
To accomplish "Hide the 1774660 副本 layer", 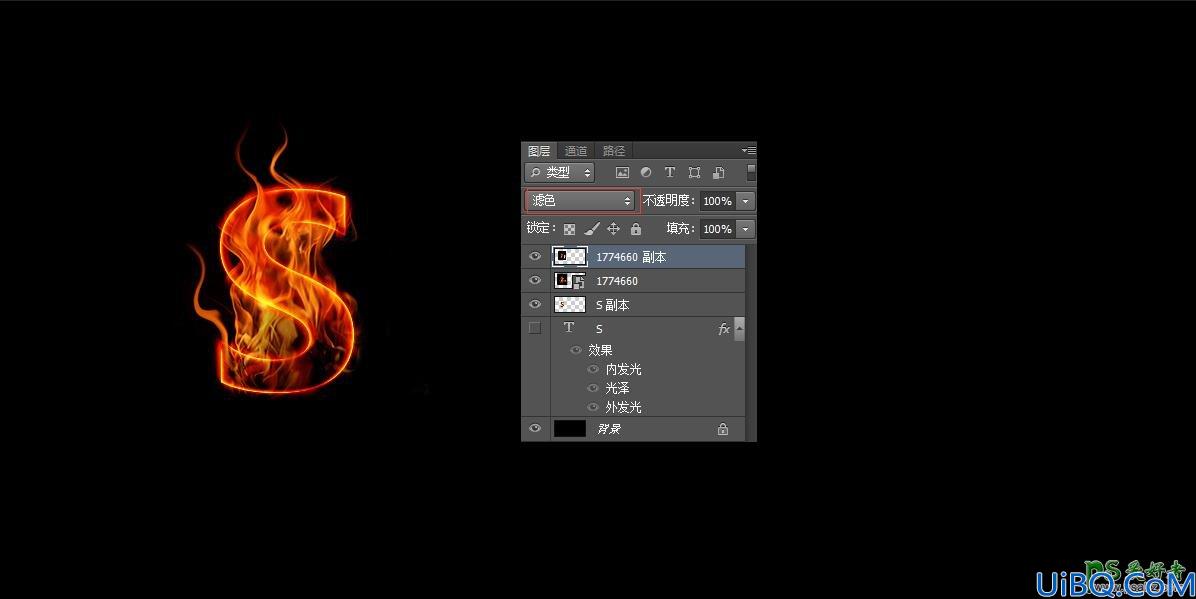I will 535,256.
